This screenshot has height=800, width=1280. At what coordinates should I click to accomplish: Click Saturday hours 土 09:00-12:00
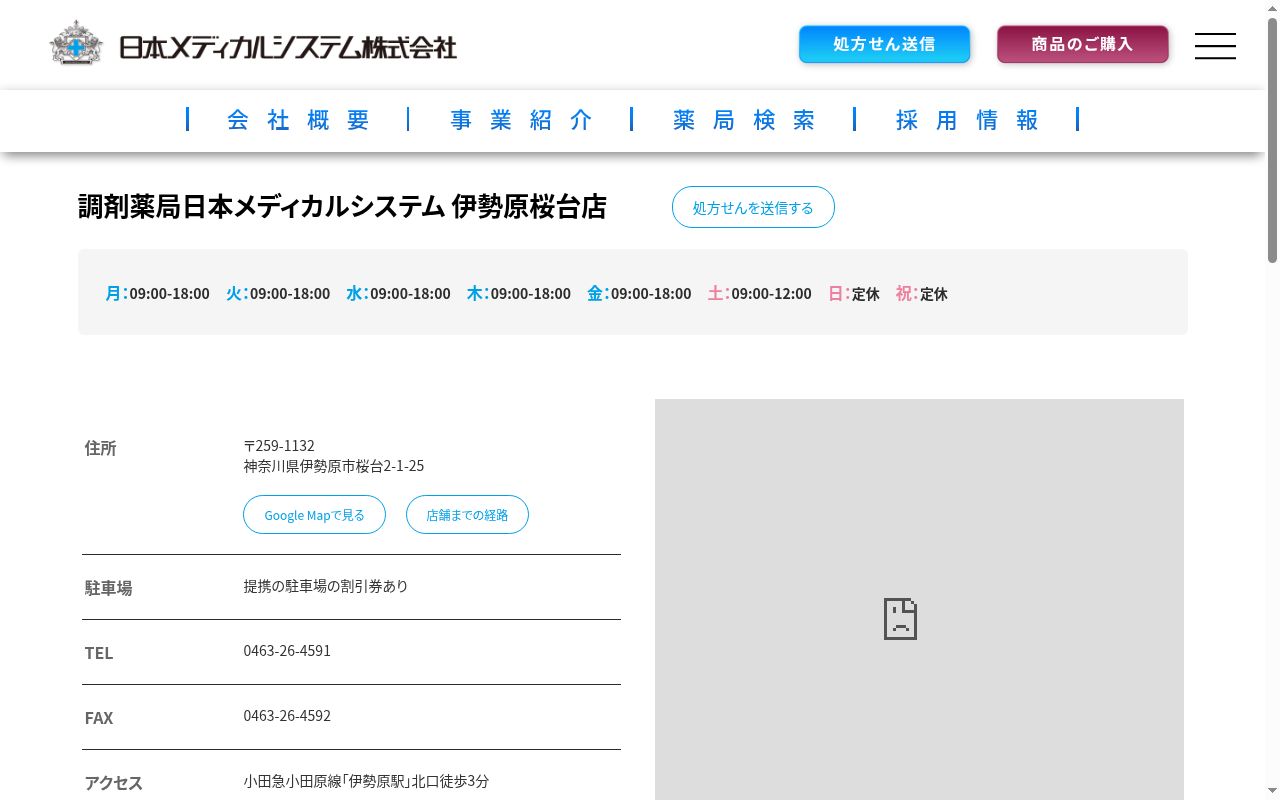tap(759, 293)
